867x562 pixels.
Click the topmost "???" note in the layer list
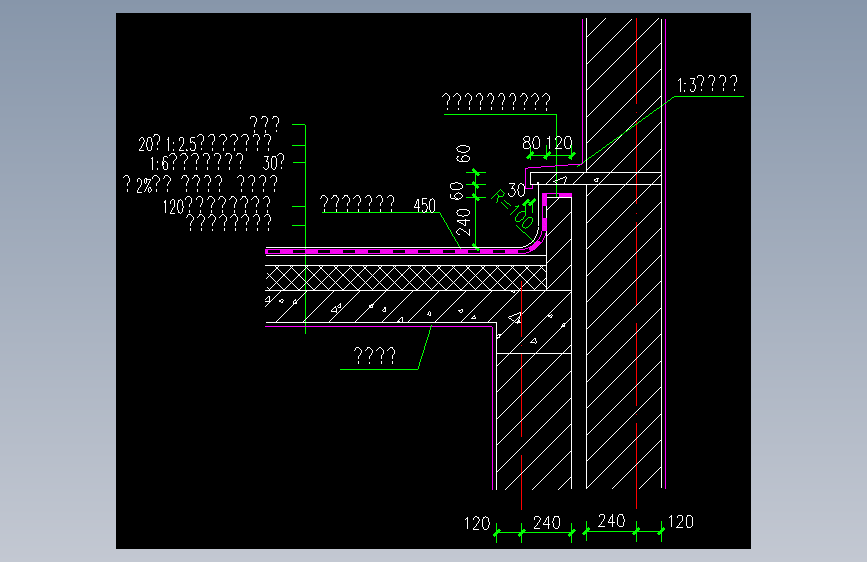tap(265, 123)
